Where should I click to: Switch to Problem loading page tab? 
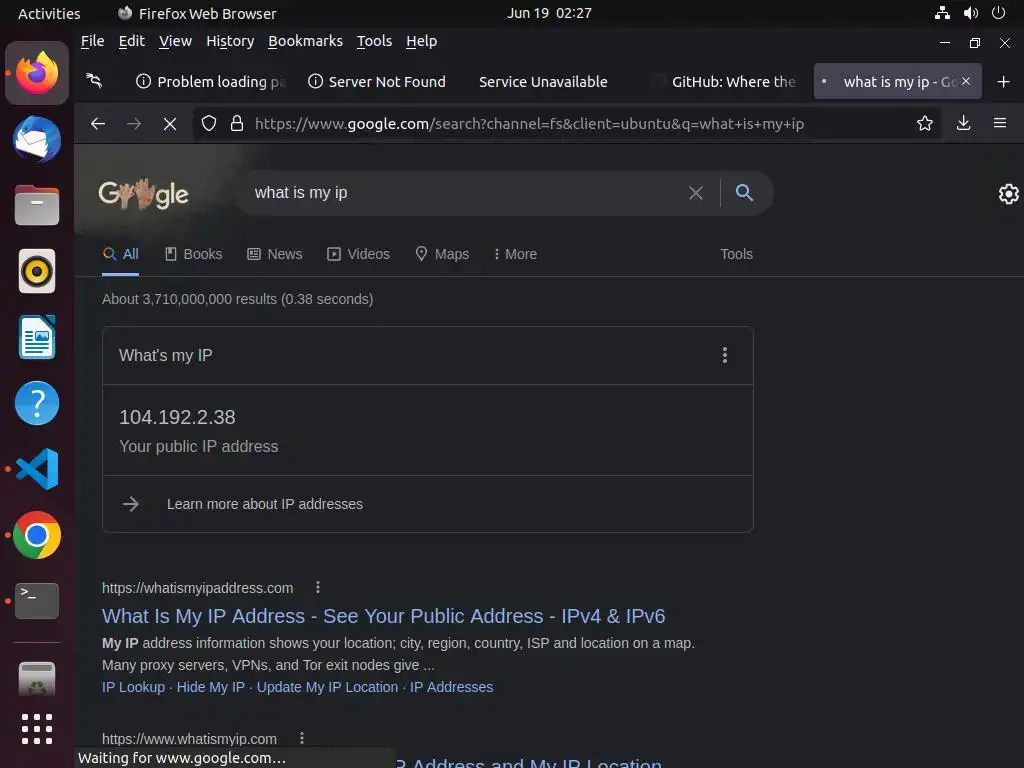coord(209,82)
